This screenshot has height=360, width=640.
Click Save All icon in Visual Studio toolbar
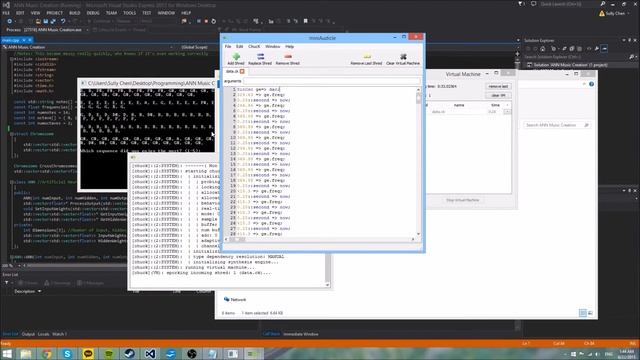point(53,21)
